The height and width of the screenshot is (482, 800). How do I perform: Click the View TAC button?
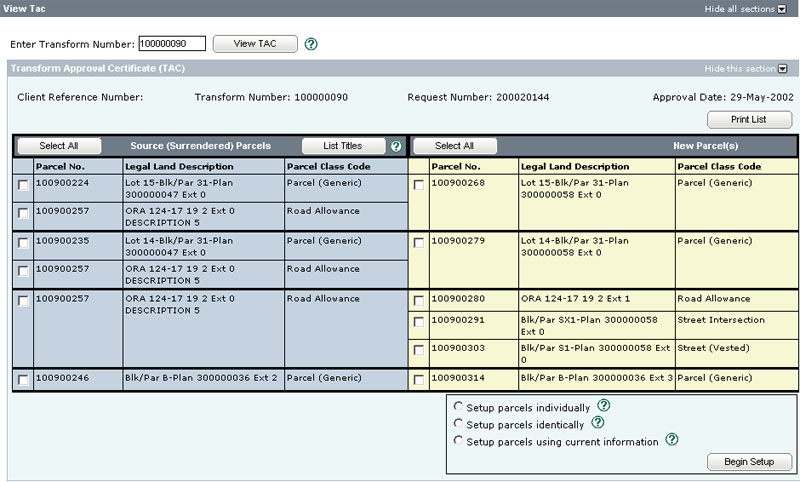tap(255, 44)
